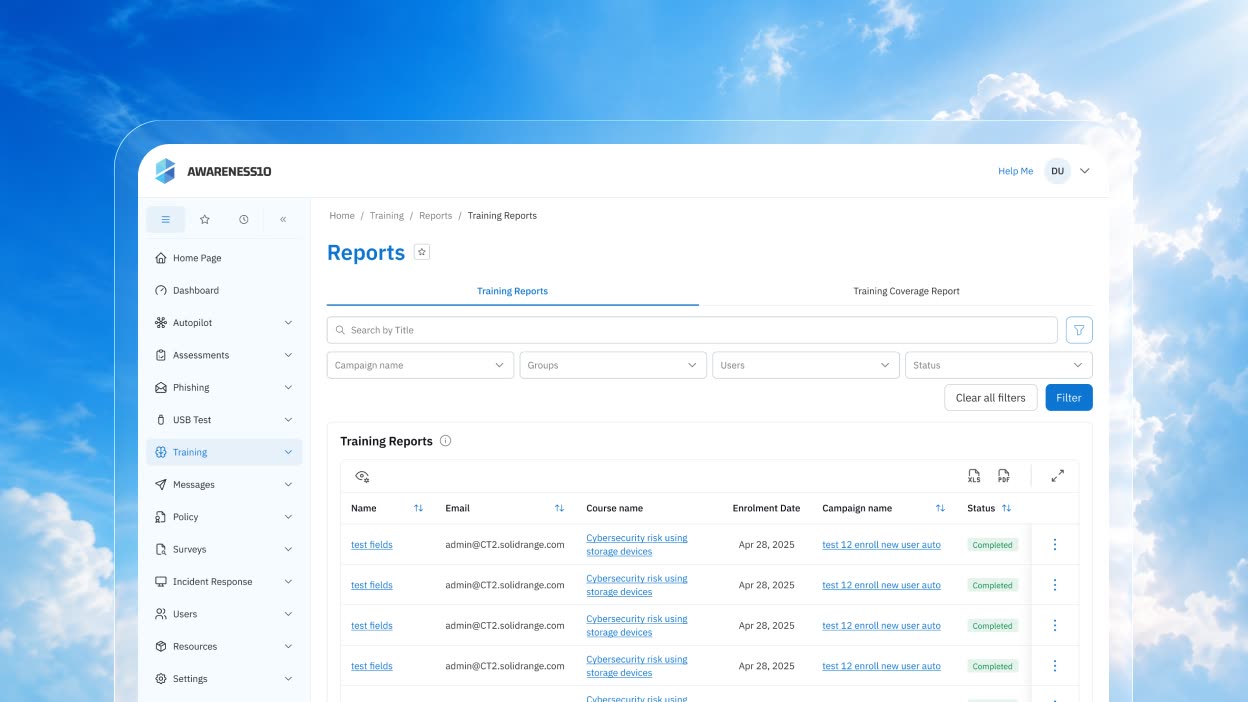Open the DU user avatar
The width and height of the screenshot is (1248, 702).
(1057, 171)
